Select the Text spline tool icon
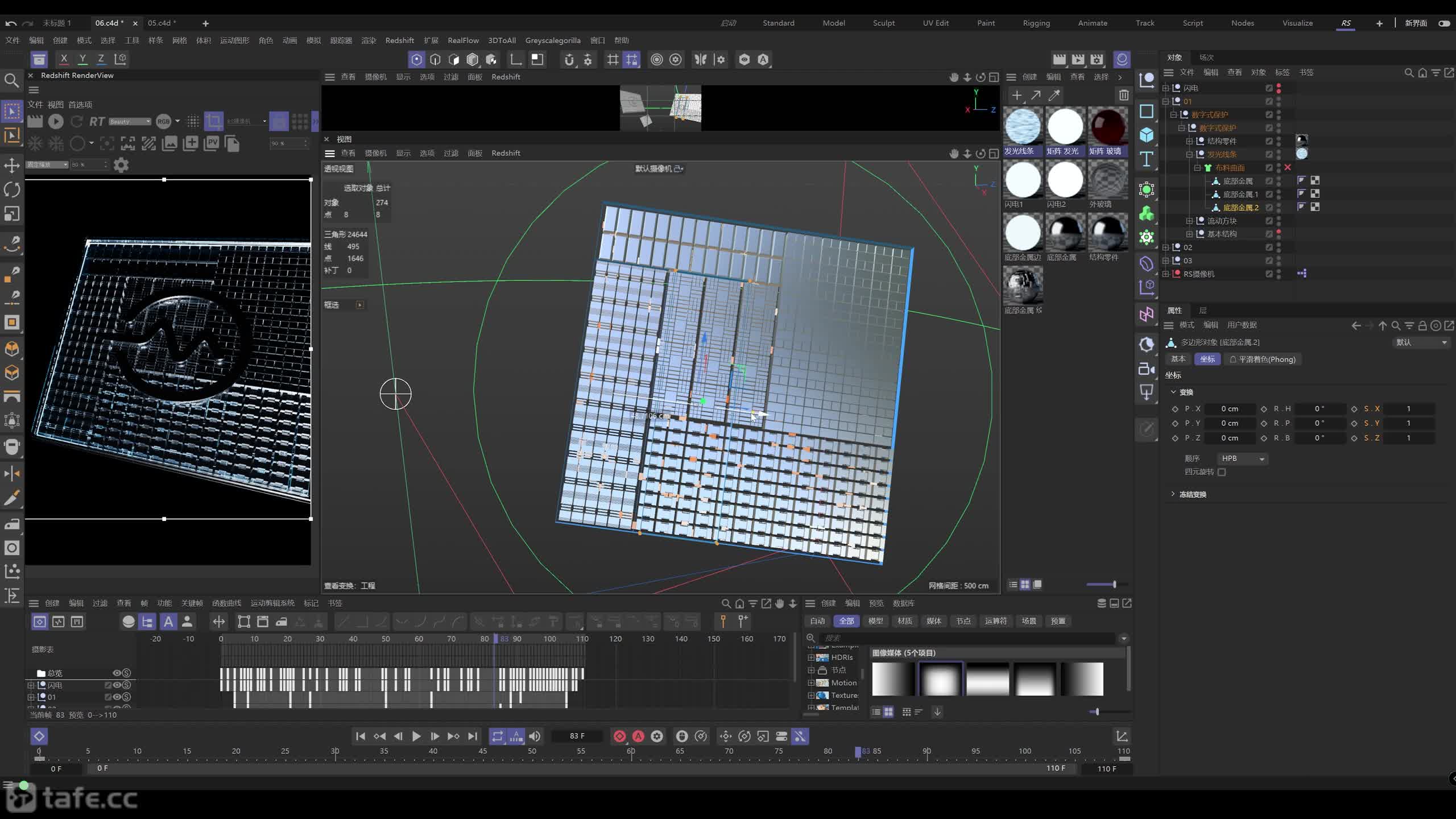1456x819 pixels. (1147, 159)
